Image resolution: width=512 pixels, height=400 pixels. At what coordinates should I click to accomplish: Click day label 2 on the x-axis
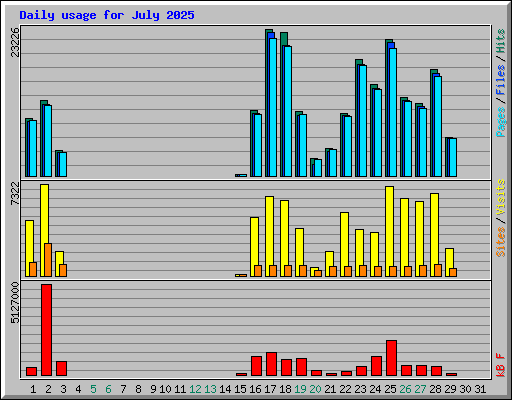pos(48,389)
